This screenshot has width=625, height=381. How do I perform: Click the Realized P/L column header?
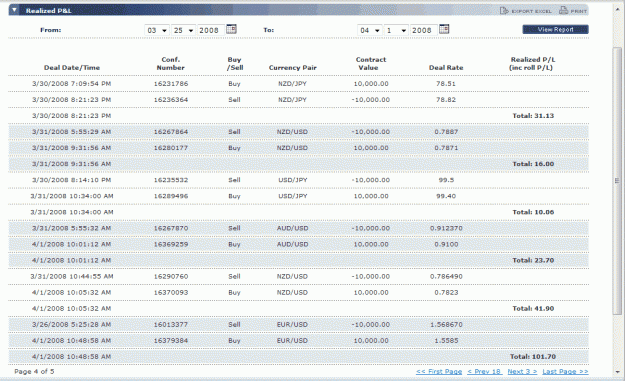click(x=533, y=63)
